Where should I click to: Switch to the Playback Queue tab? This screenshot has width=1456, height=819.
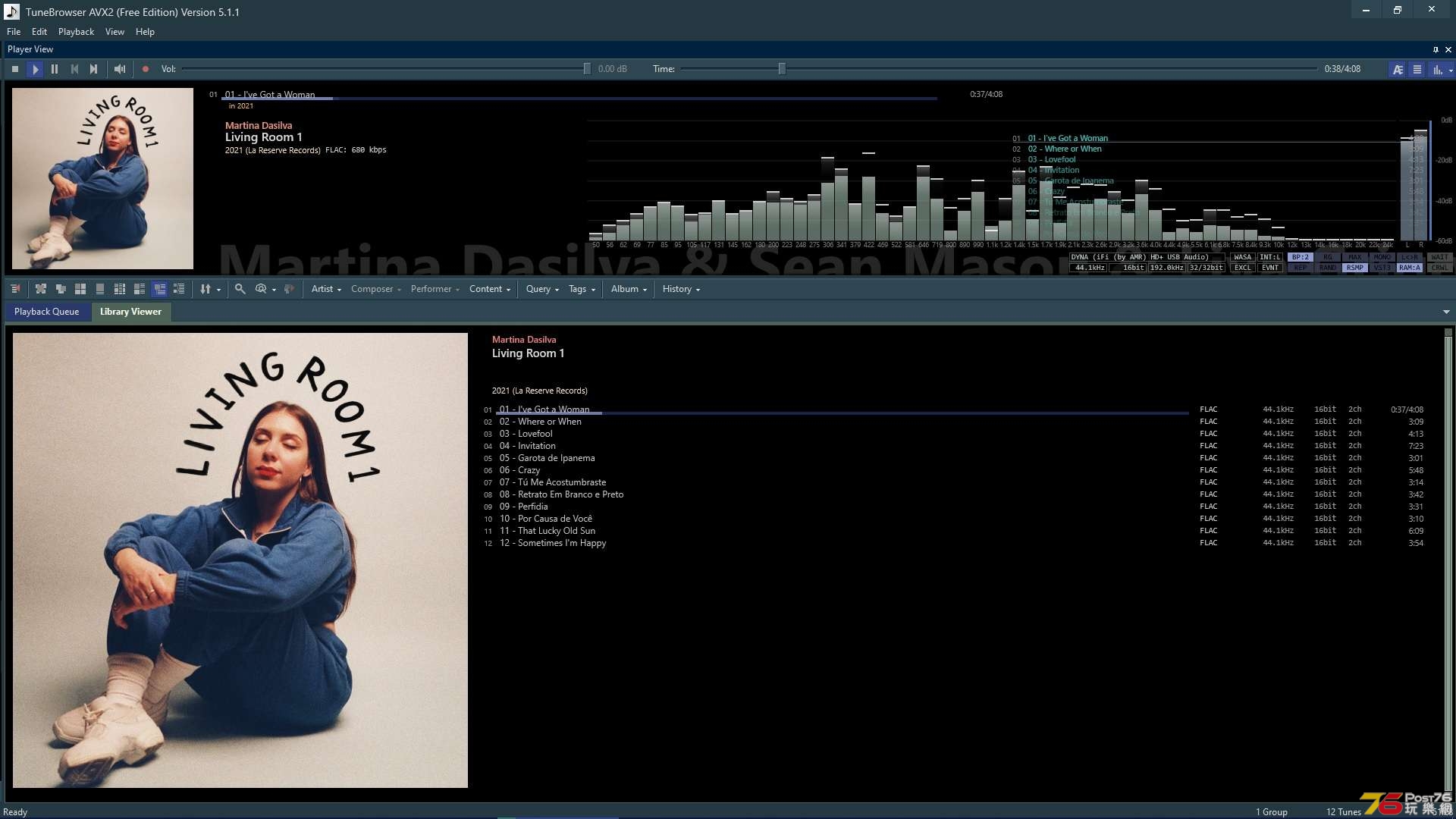[46, 312]
